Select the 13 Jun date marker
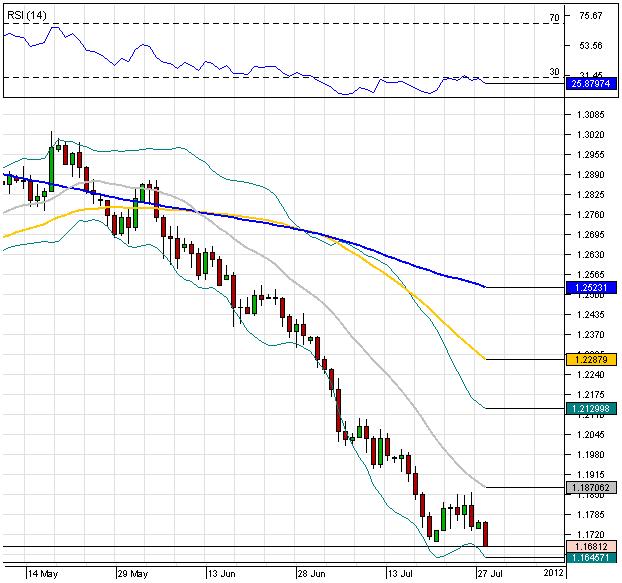This screenshot has width=622, height=583. click(x=221, y=573)
